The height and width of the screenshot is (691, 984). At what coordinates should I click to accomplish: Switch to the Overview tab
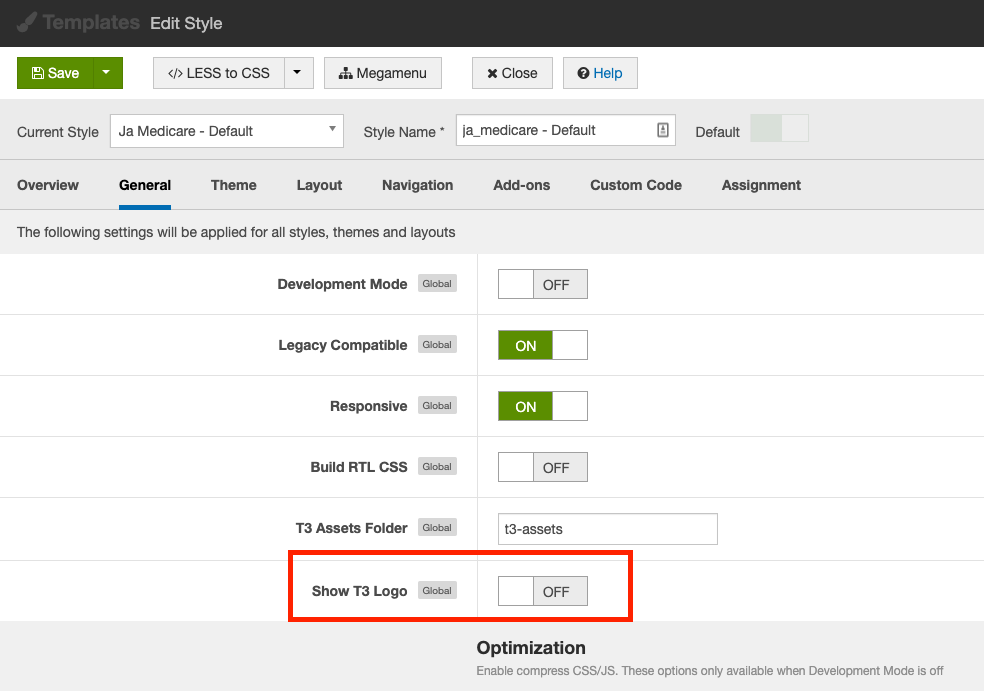click(x=48, y=185)
